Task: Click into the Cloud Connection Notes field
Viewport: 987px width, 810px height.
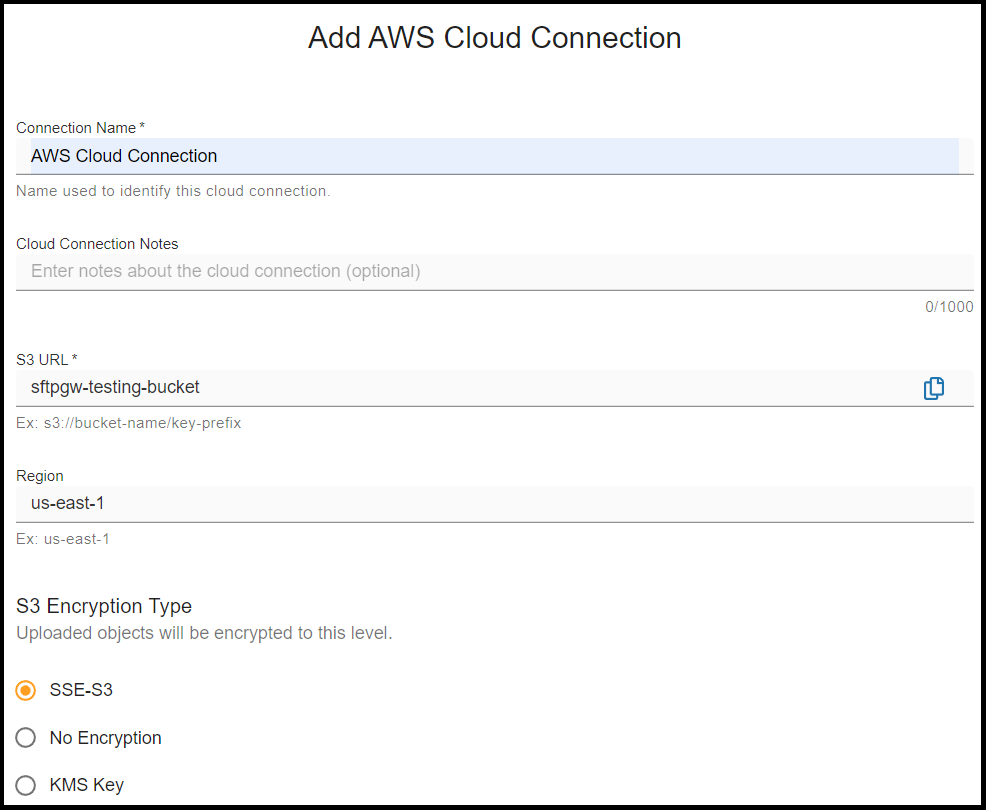Action: 495,272
